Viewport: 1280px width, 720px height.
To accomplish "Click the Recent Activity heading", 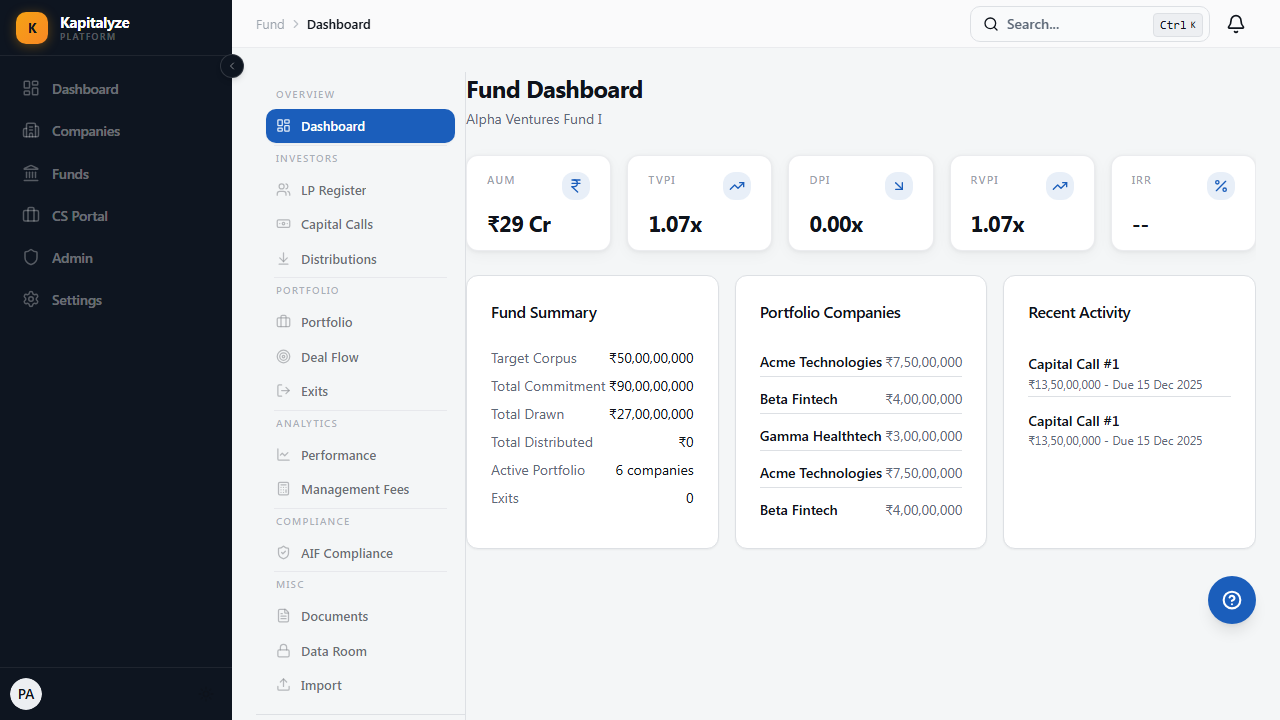I will [1079, 313].
